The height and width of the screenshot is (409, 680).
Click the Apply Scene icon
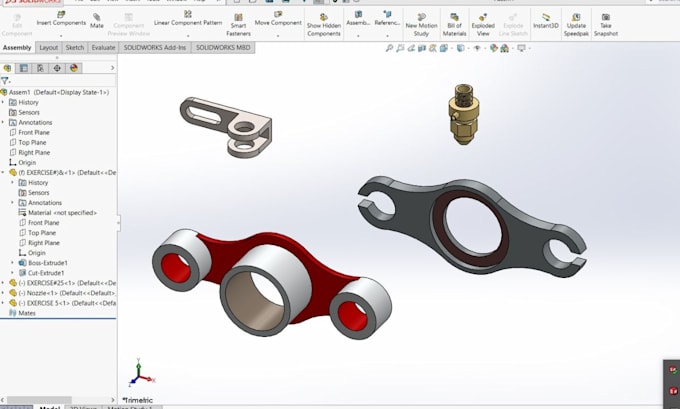tap(504, 48)
